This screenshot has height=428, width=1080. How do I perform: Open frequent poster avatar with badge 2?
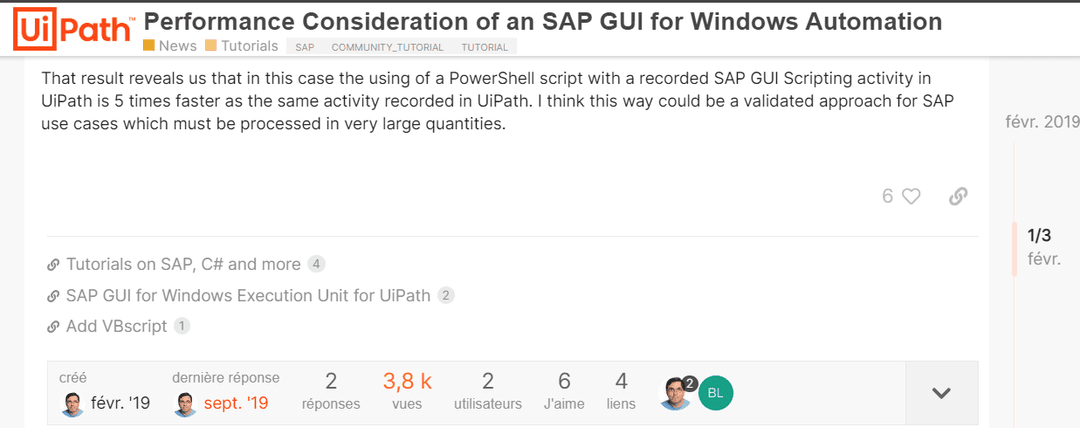[x=676, y=393]
